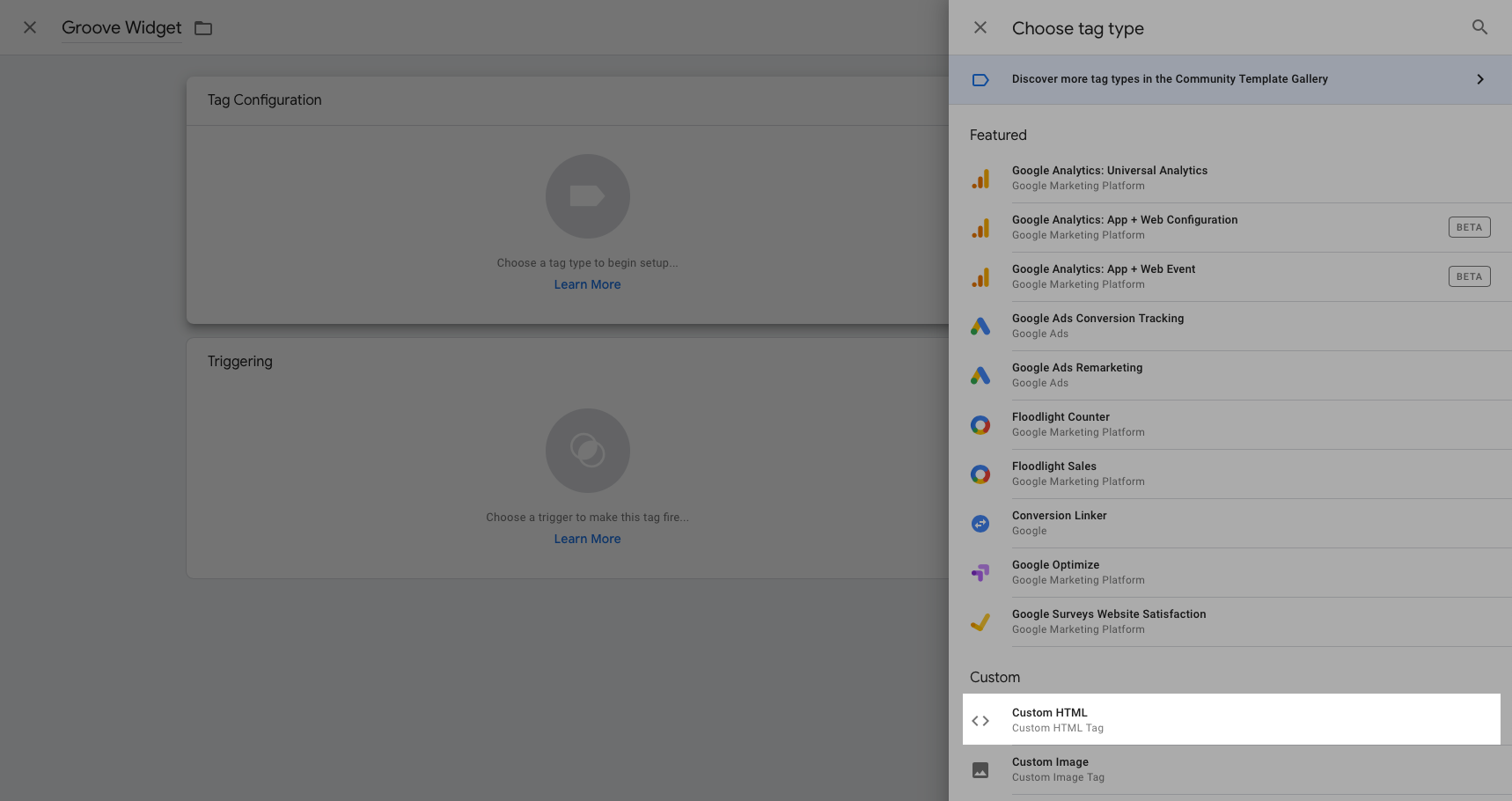The width and height of the screenshot is (1512, 801).
Task: Click the Custom HTML code brackets icon
Action: coord(980,721)
